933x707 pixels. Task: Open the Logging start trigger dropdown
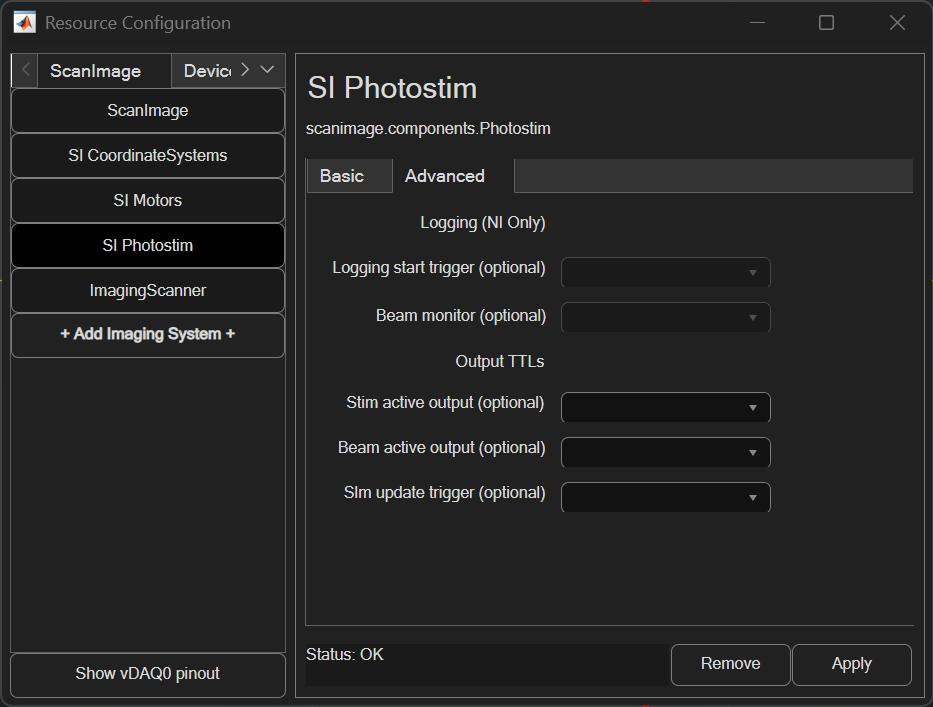point(666,272)
